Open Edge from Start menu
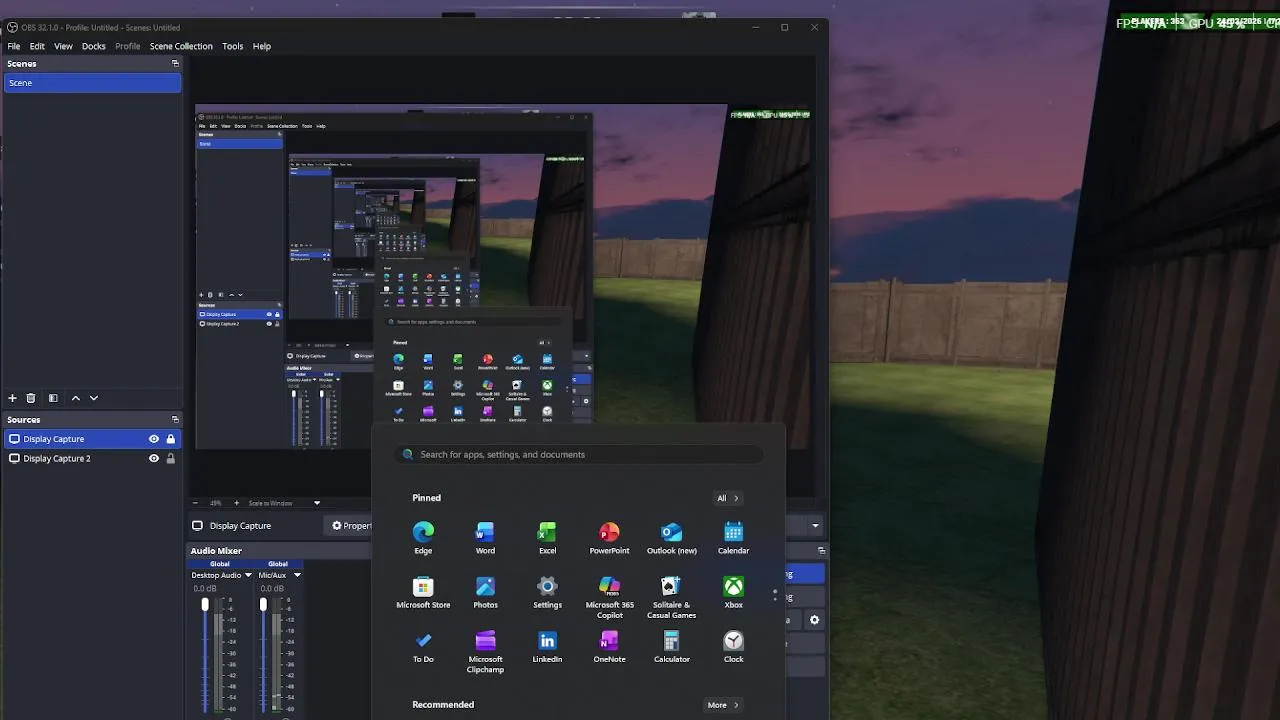Image resolution: width=1280 pixels, height=720 pixels. (423, 537)
